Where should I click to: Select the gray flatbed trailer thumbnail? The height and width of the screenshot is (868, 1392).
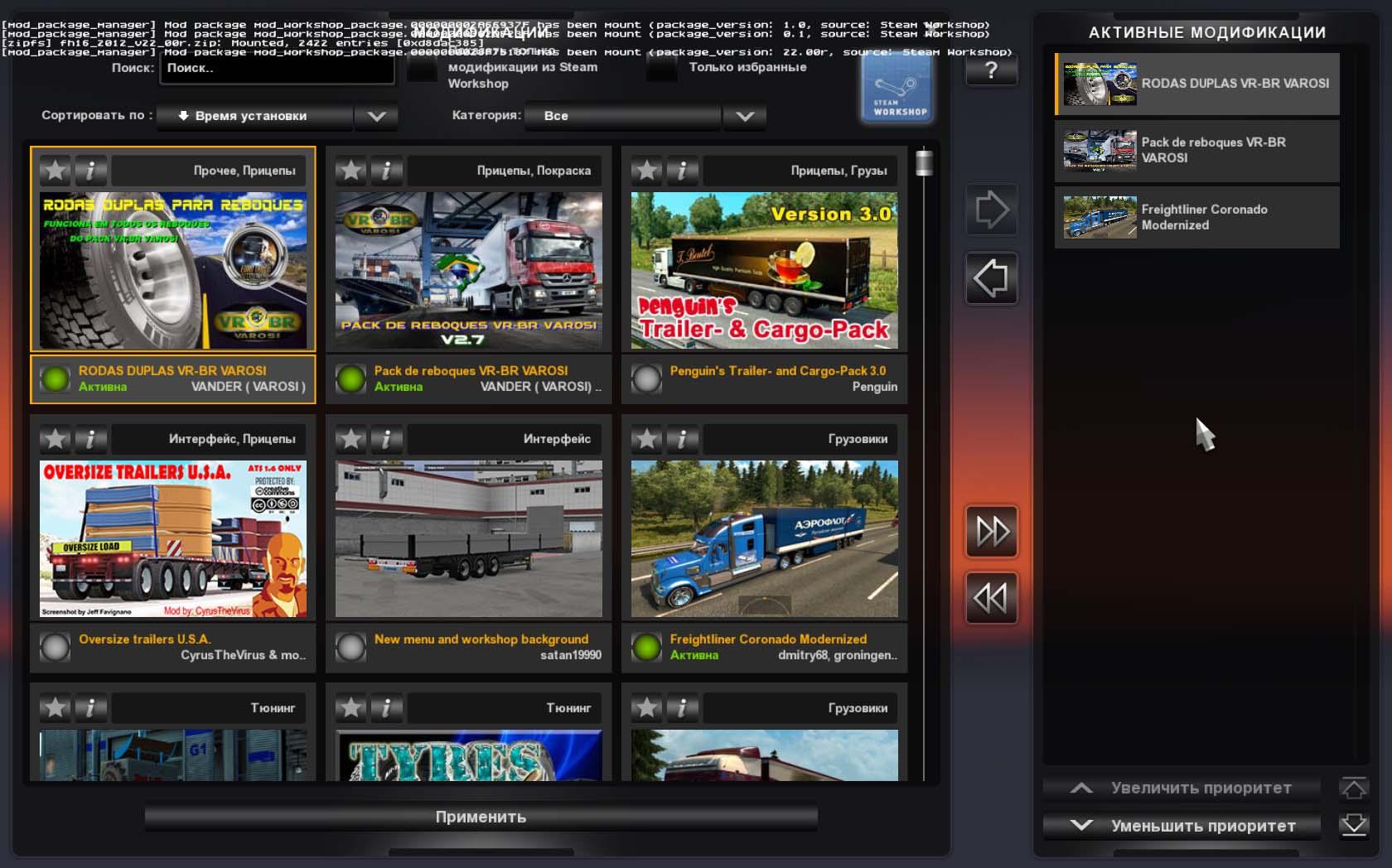[x=469, y=539]
